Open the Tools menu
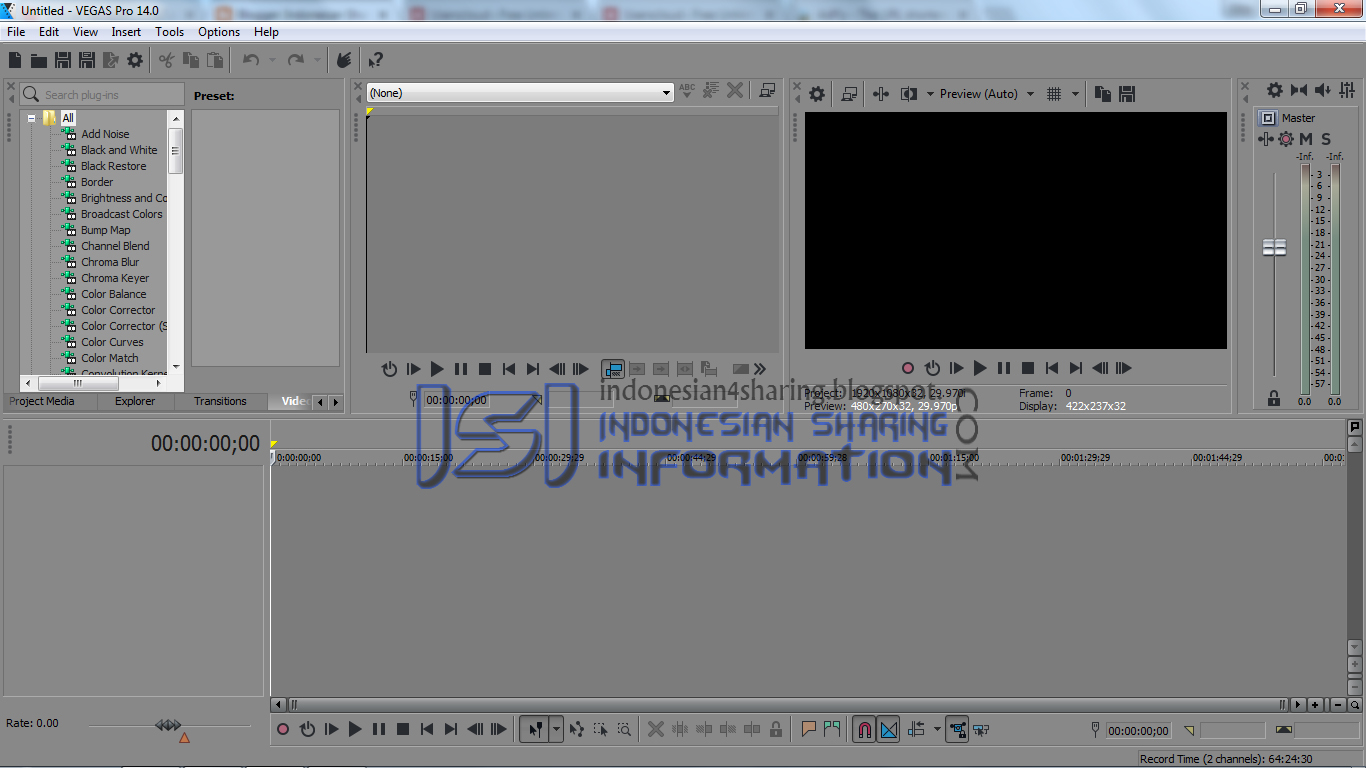1366x768 pixels. tap(169, 32)
